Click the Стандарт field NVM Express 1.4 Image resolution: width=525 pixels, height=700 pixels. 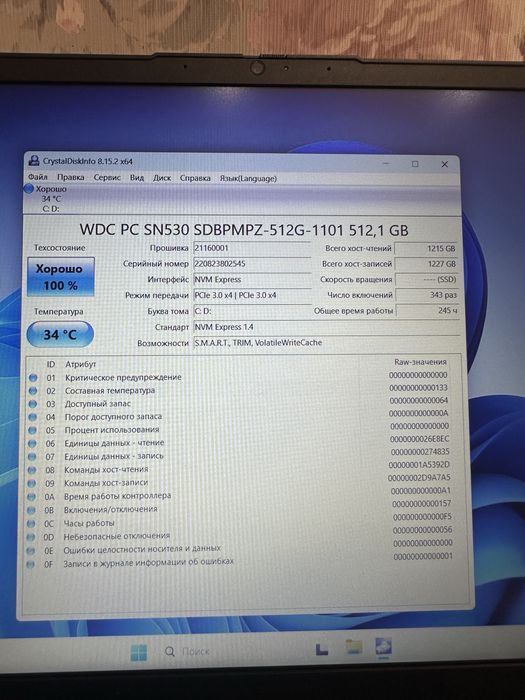click(327, 327)
